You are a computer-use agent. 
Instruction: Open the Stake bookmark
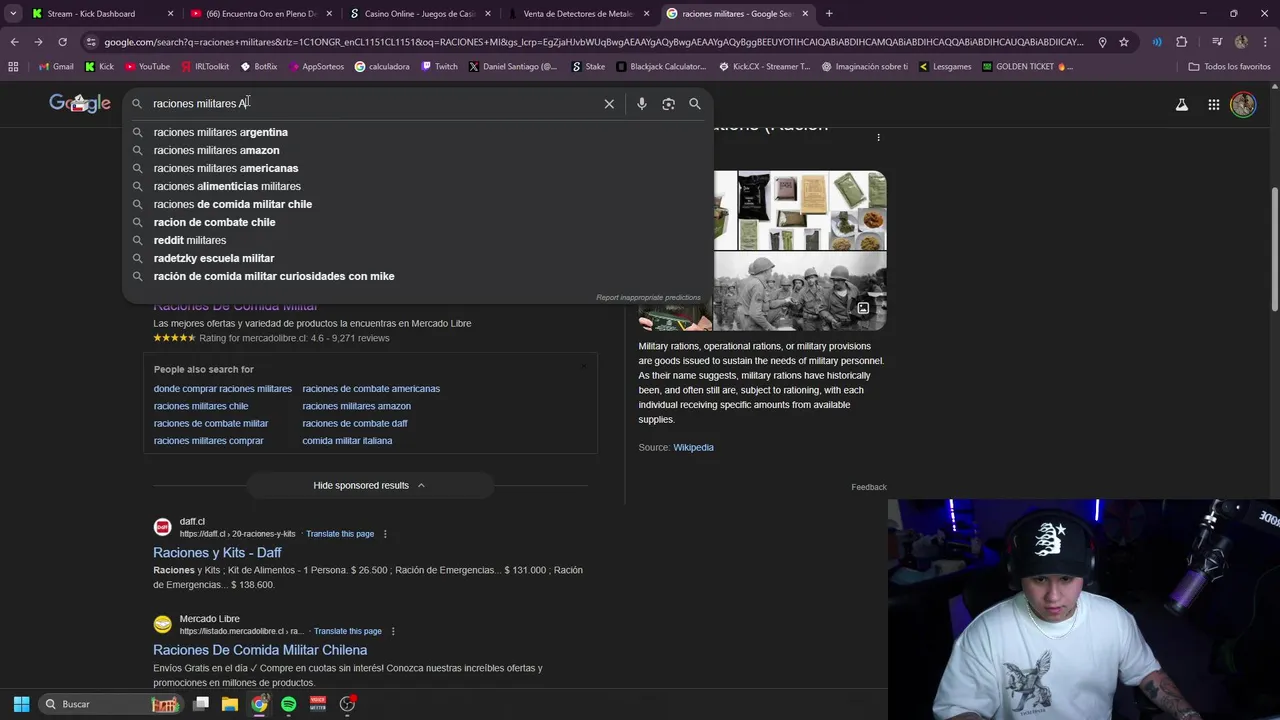tap(588, 67)
